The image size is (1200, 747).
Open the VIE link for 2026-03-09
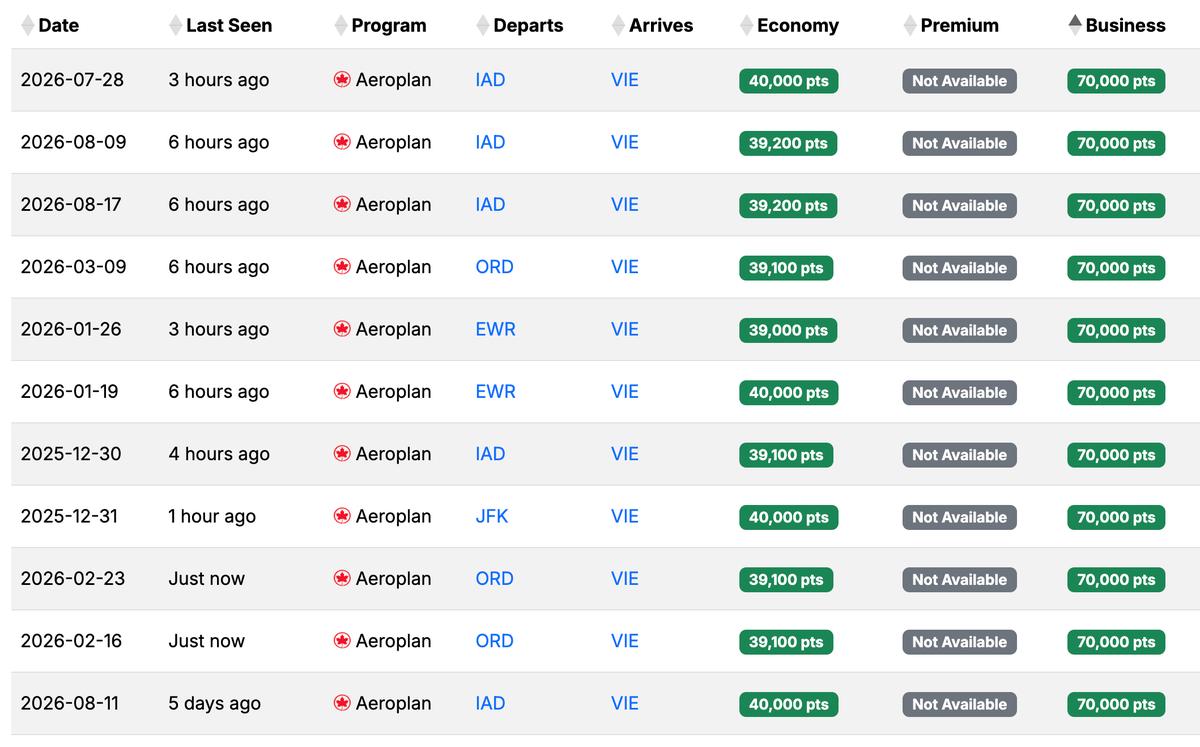coord(624,268)
